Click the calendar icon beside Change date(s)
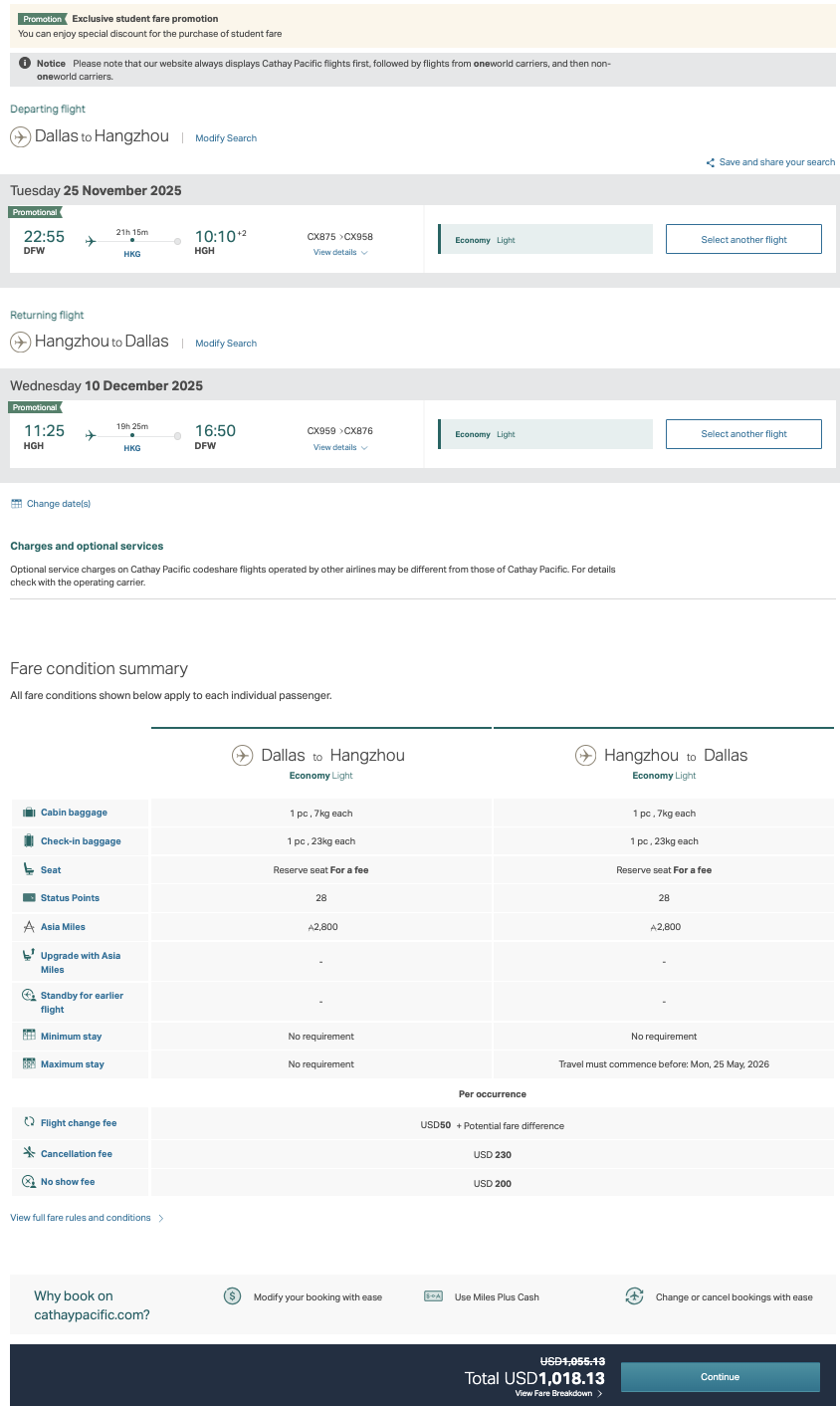 (16, 504)
